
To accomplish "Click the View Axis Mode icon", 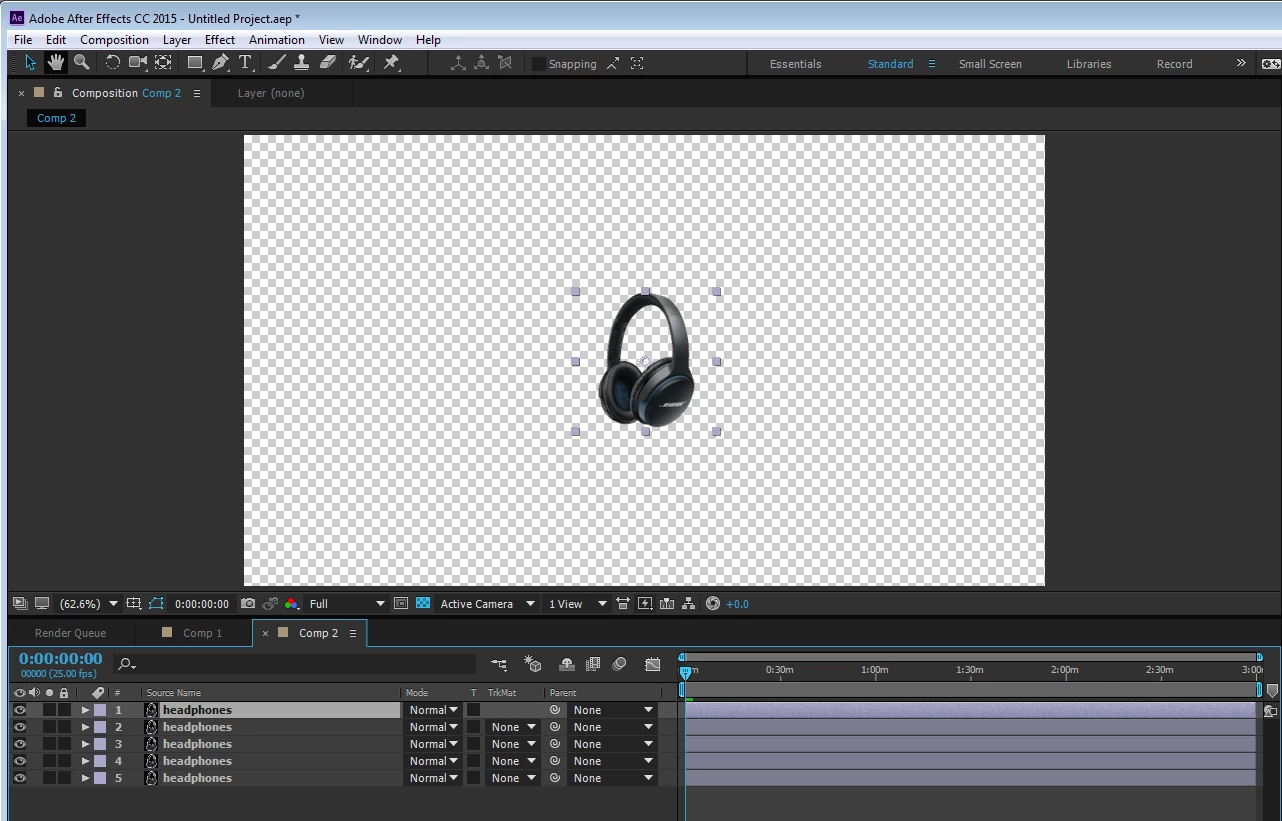I will click(x=505, y=63).
